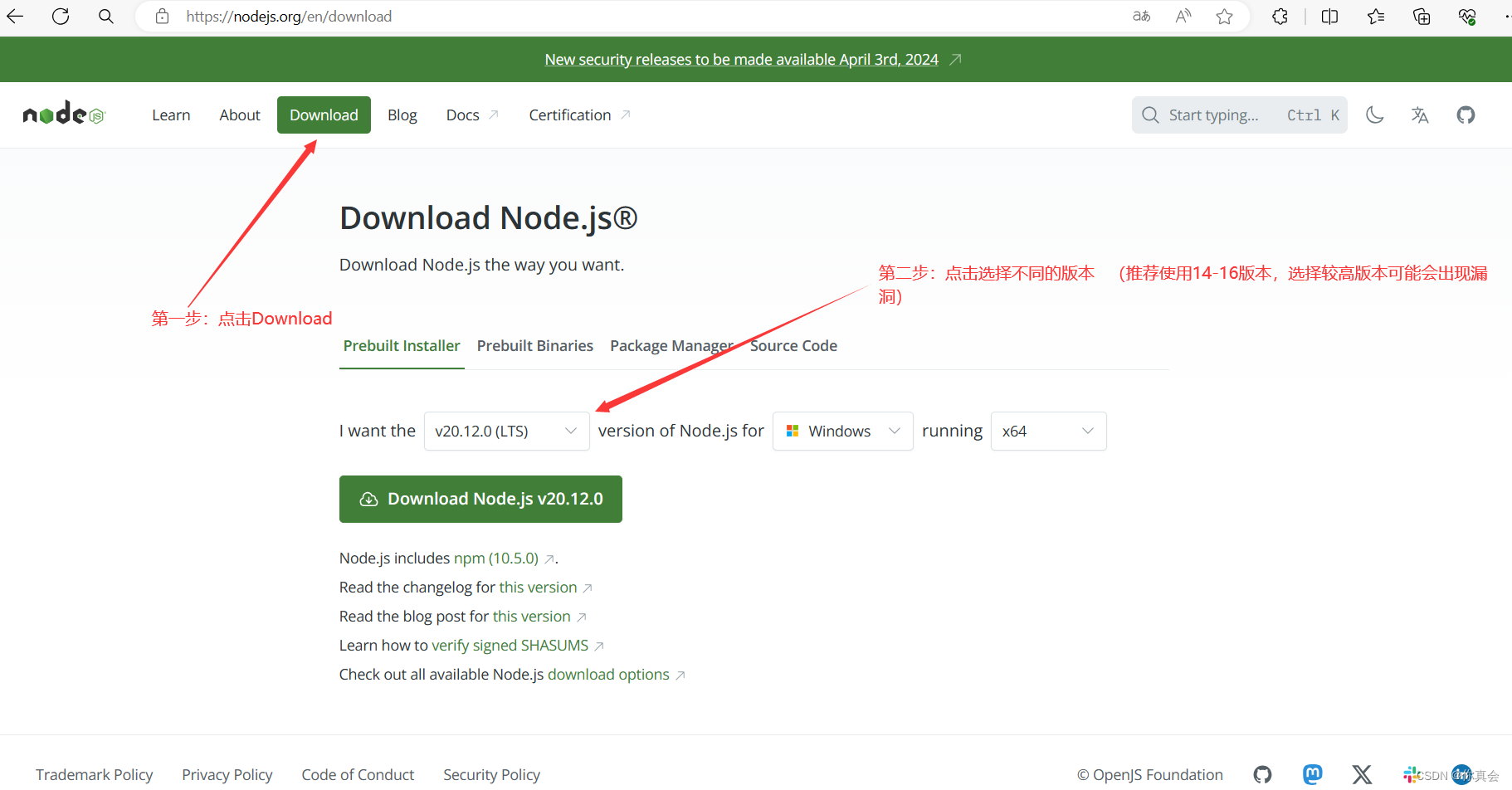Switch to the Source Code tab
The height and width of the screenshot is (790, 1512).
[x=793, y=345]
